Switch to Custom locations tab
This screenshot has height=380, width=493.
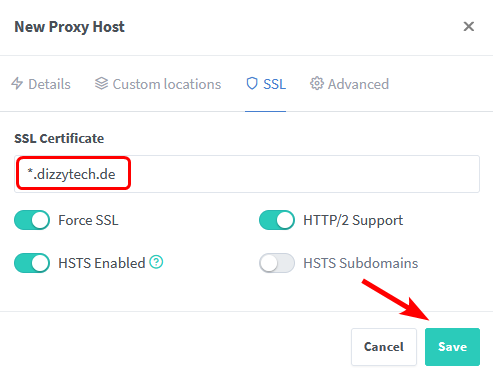pyautogui.click(x=158, y=84)
